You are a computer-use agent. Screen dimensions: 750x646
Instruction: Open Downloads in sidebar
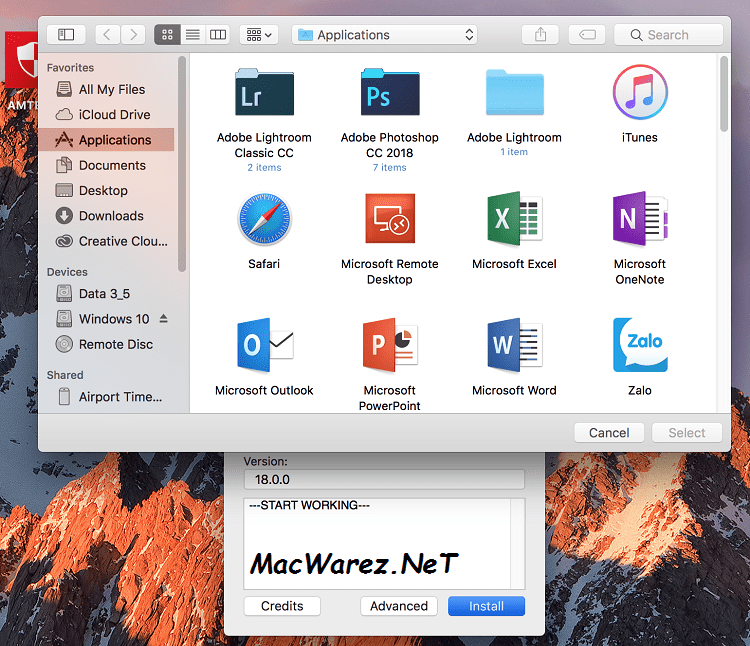[x=106, y=216]
